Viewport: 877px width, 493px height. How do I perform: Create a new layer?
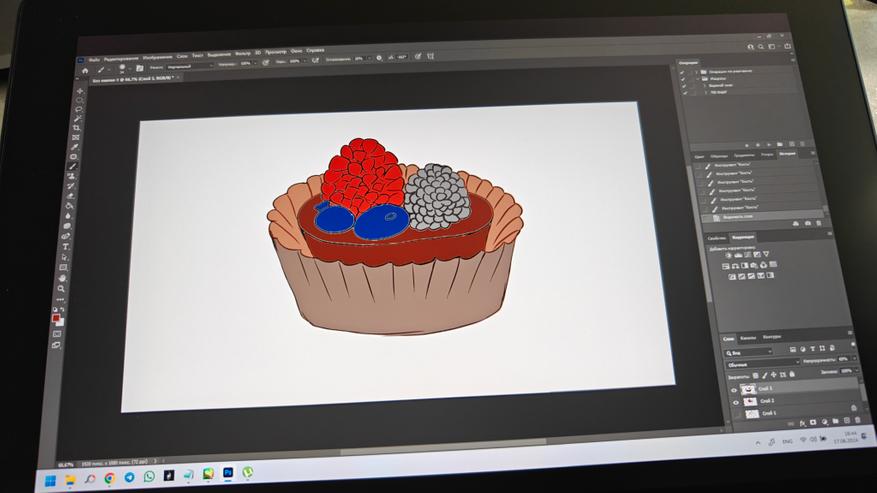pos(846,421)
